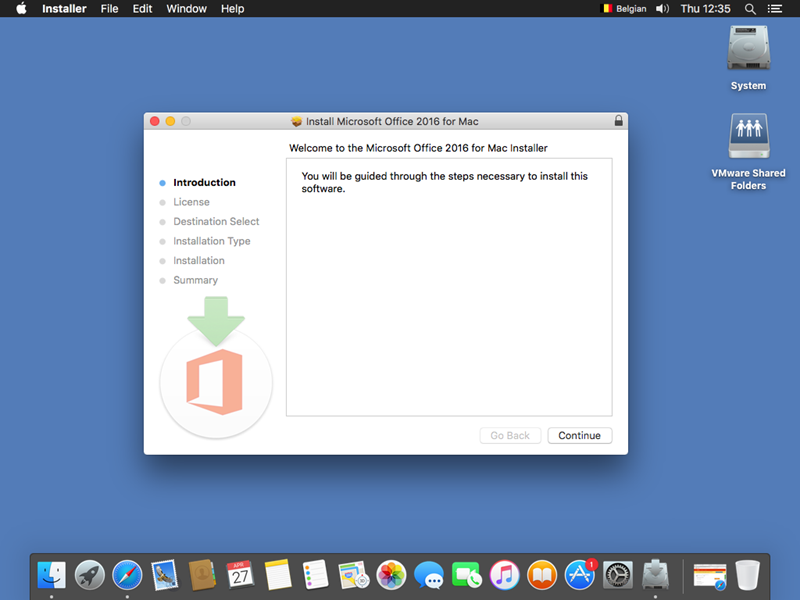The width and height of the screenshot is (800, 600).
Task: Open the Help menu
Action: coord(233,9)
